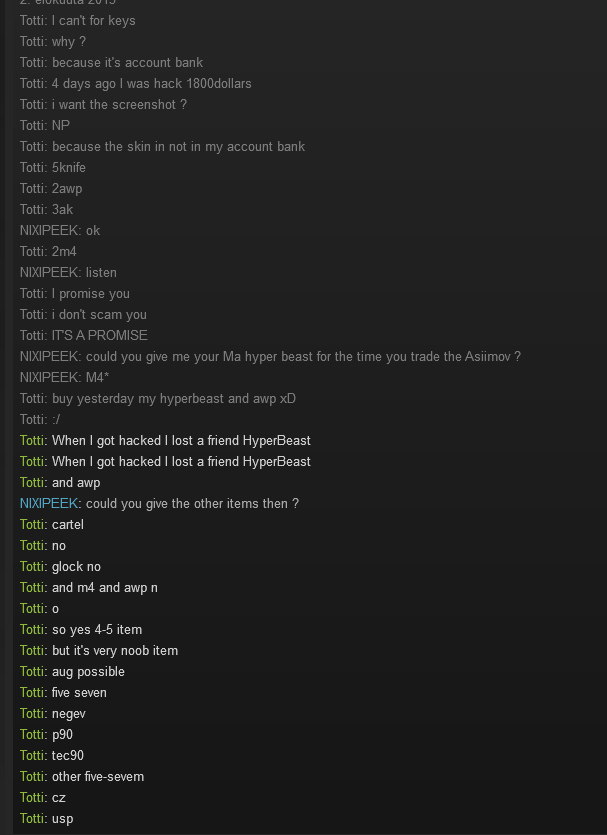Click Totti's name beside 'and awp'
The image size is (607, 835).
click(x=32, y=482)
